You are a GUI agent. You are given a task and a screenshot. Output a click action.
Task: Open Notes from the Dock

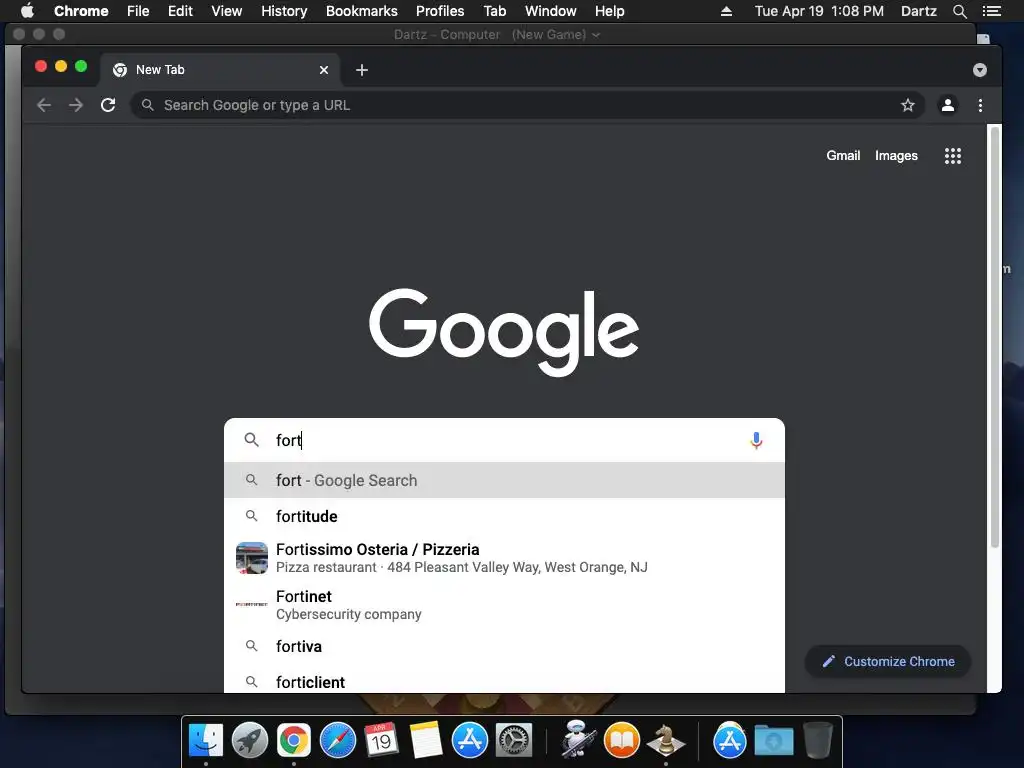coord(426,741)
